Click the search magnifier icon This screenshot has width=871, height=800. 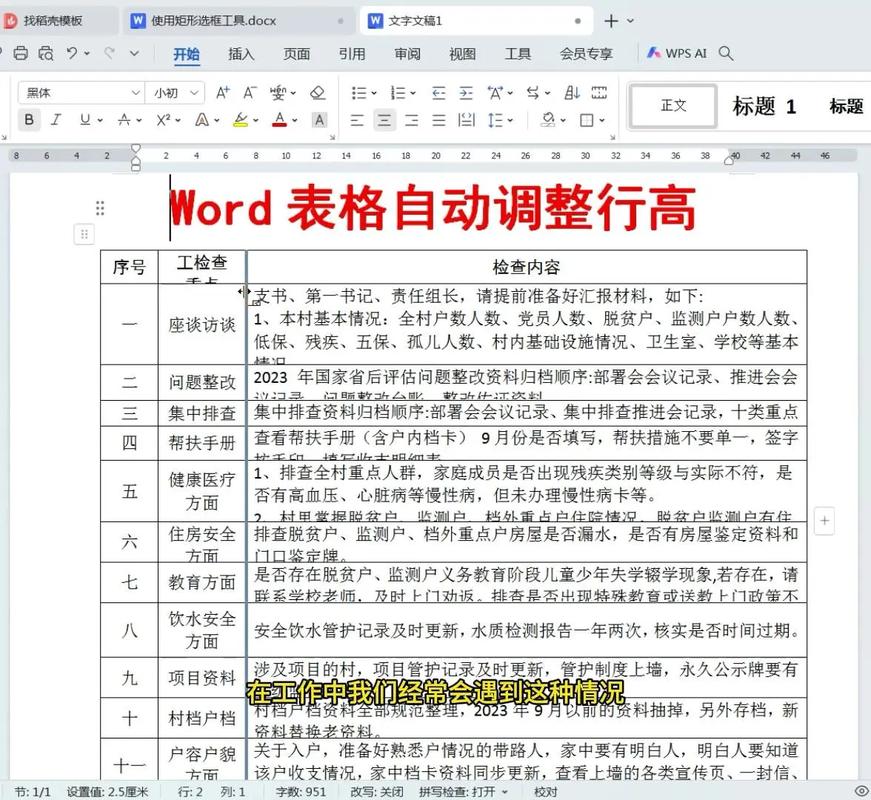pyautogui.click(x=727, y=53)
